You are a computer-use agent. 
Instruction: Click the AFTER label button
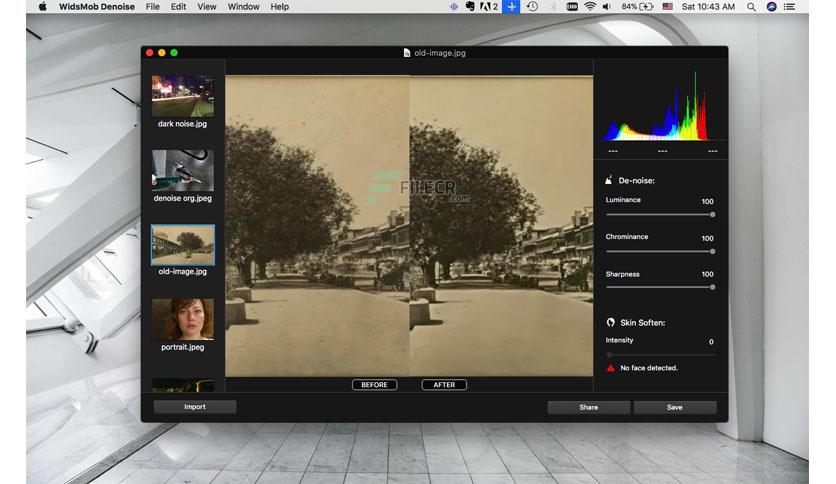(444, 384)
